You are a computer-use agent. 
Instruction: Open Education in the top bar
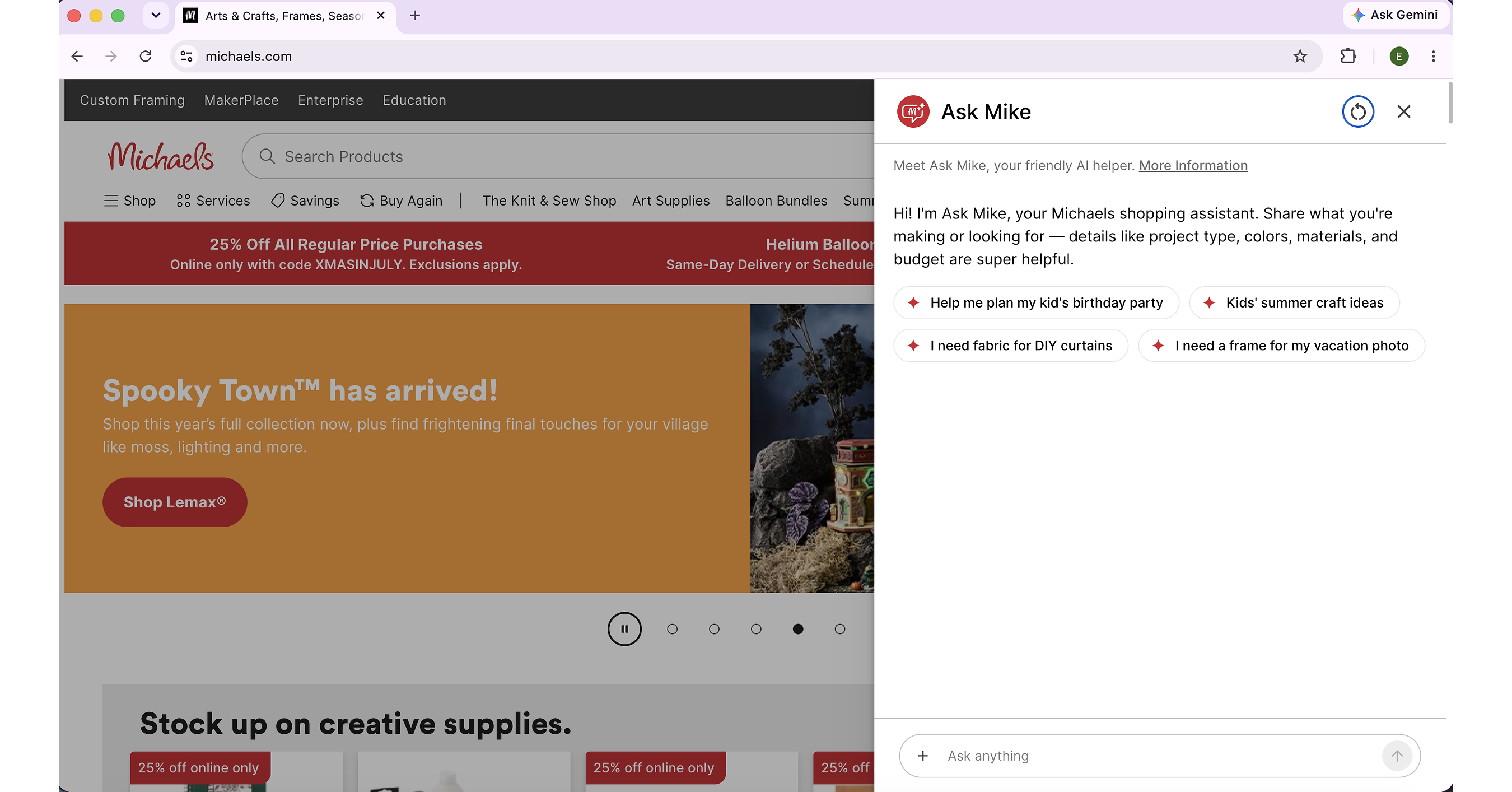[x=414, y=100]
